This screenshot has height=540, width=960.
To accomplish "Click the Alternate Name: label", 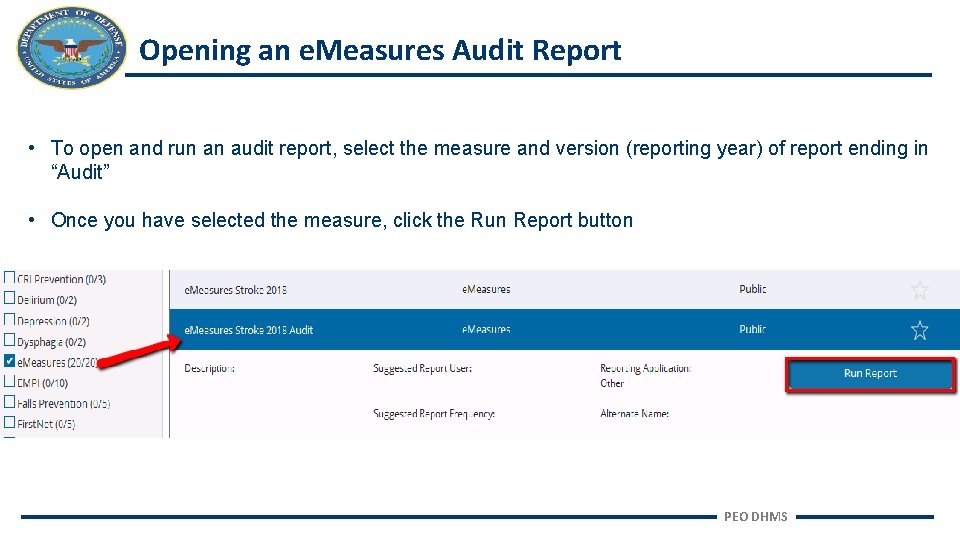I will point(634,414).
